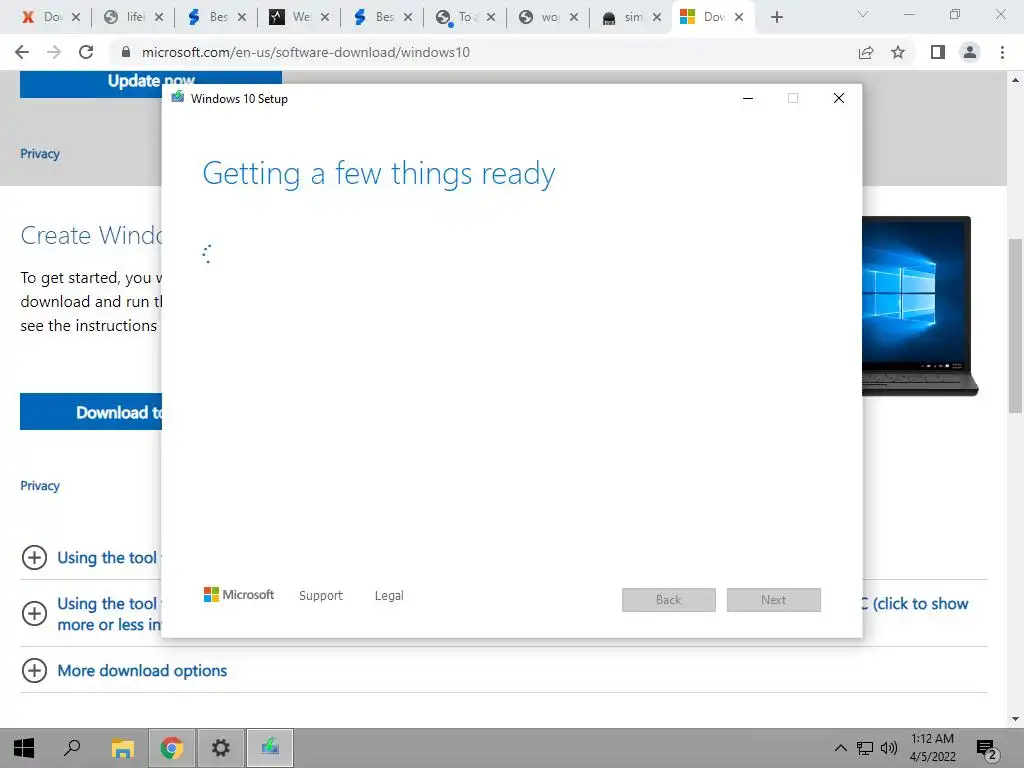
Task: Open the upper Privacy link on webpage
Action: click(x=40, y=154)
